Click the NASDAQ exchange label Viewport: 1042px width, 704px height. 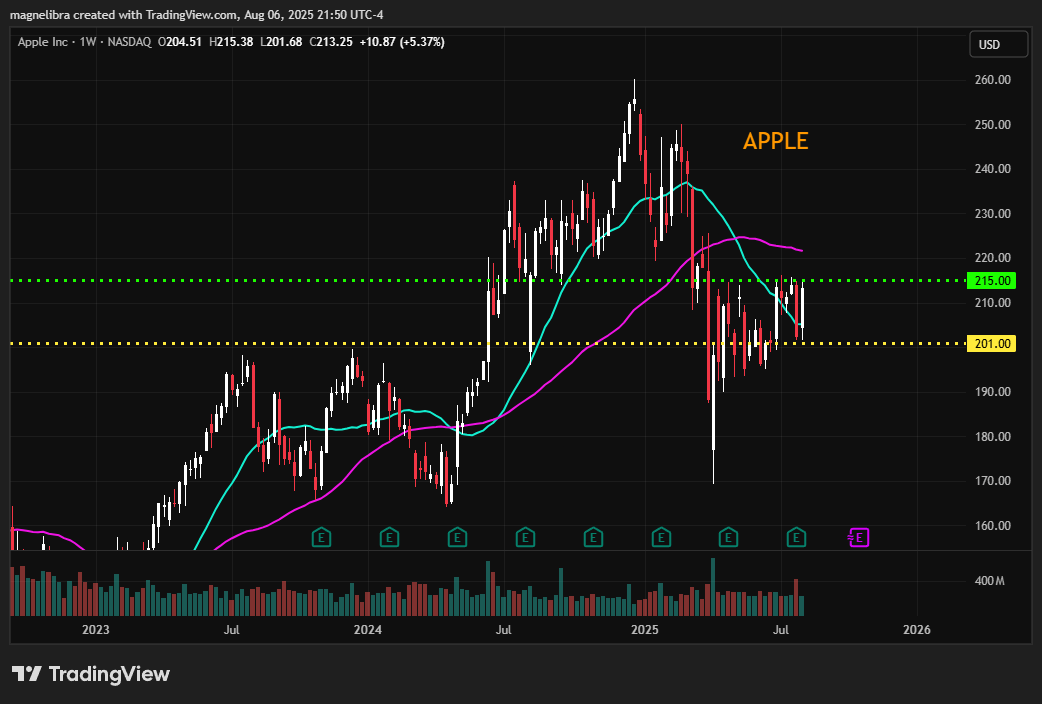[x=129, y=42]
